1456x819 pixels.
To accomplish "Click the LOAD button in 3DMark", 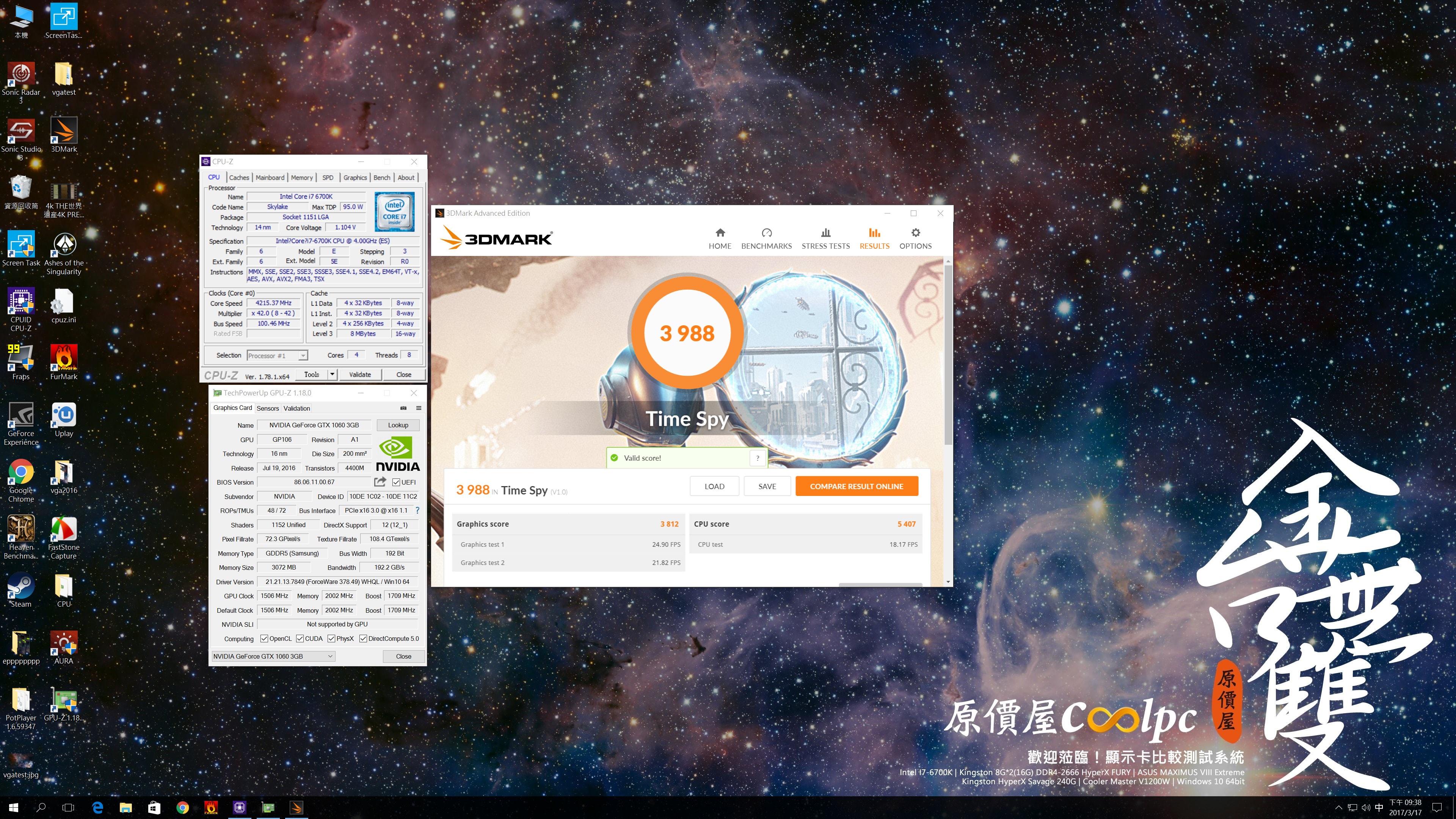I will 714,486.
